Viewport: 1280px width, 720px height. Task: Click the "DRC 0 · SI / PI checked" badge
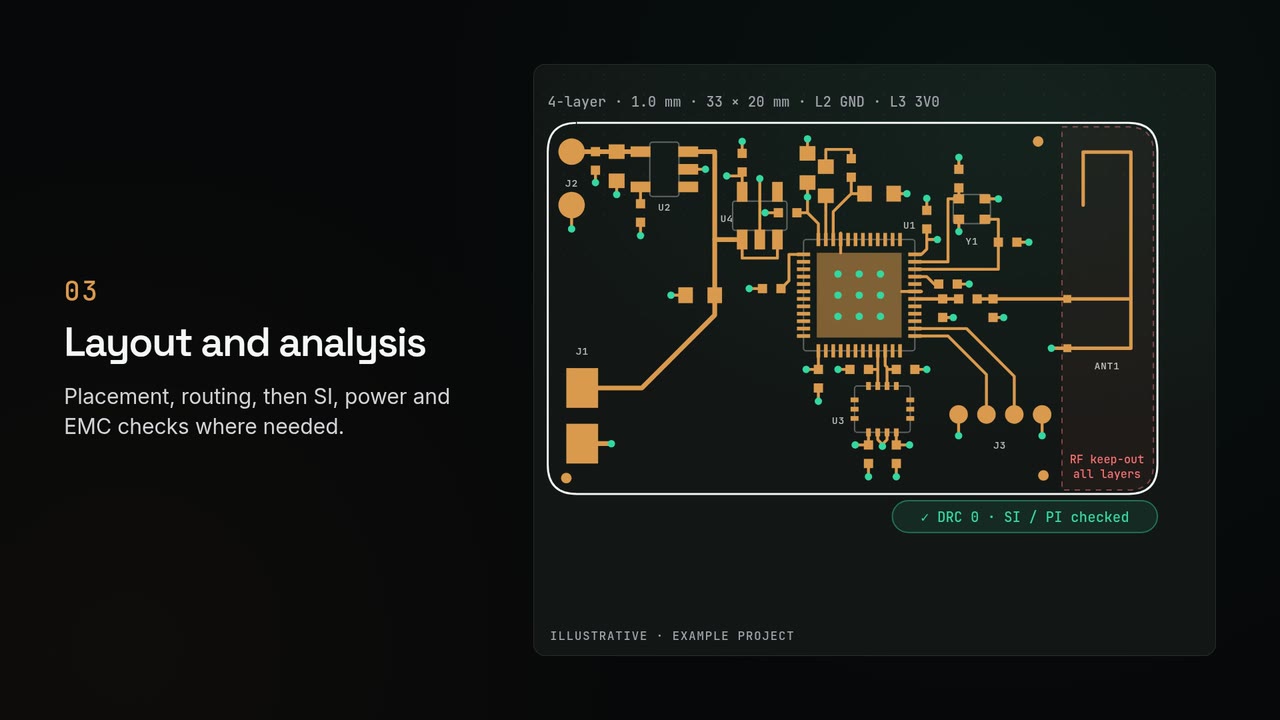click(1024, 517)
